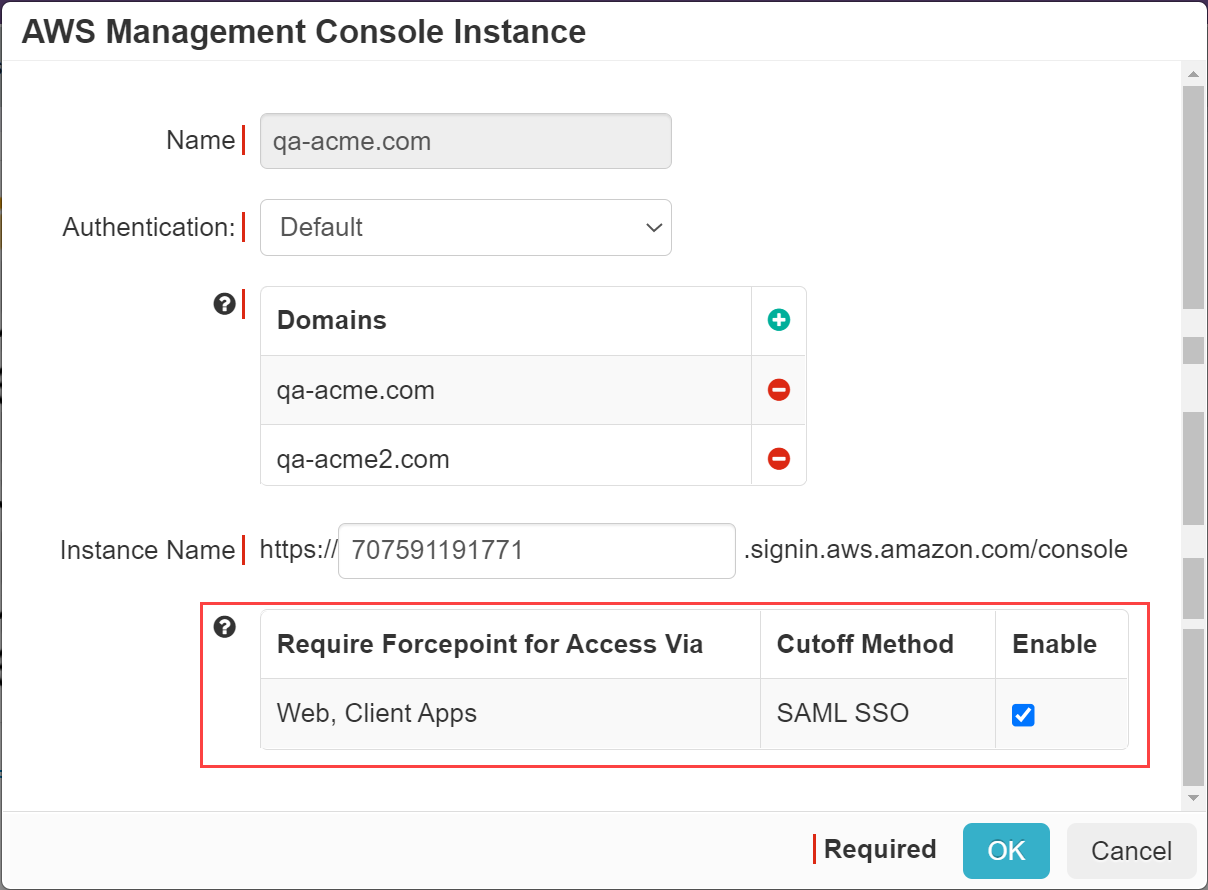Open the Authentication dropdown showing Default

465,228
